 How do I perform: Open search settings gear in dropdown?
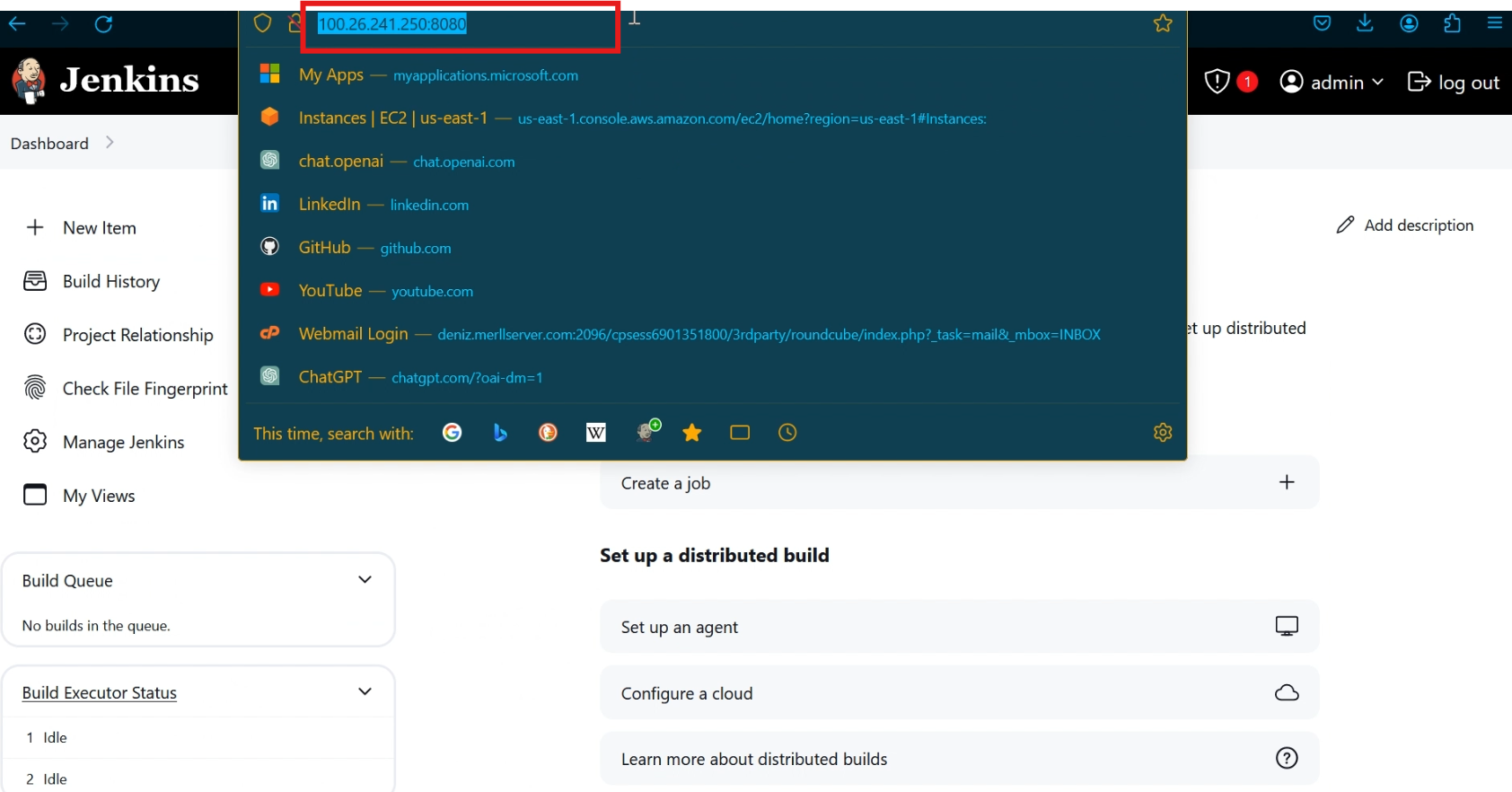pyautogui.click(x=1163, y=433)
